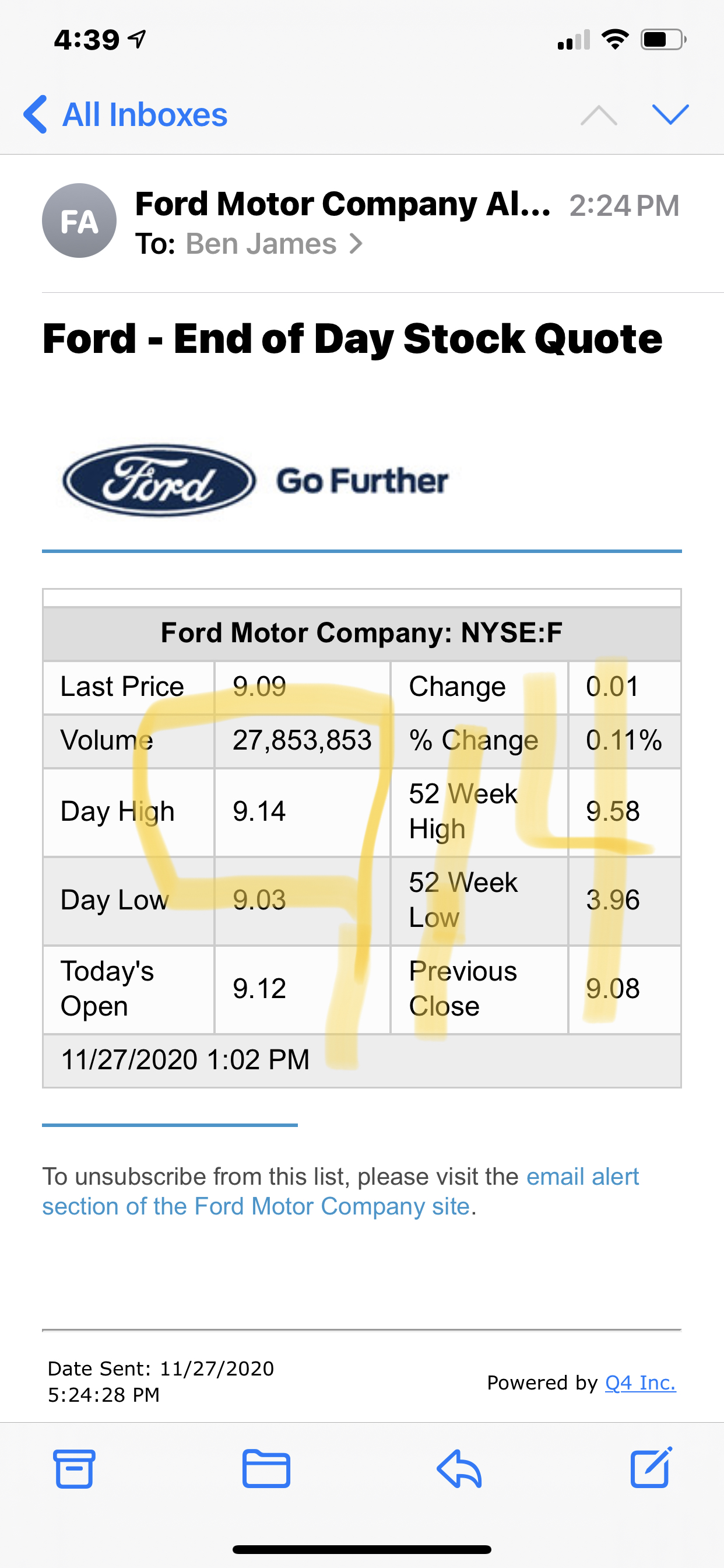Go to next message down arrow
Image resolution: width=724 pixels, height=1568 pixels.
(x=670, y=114)
